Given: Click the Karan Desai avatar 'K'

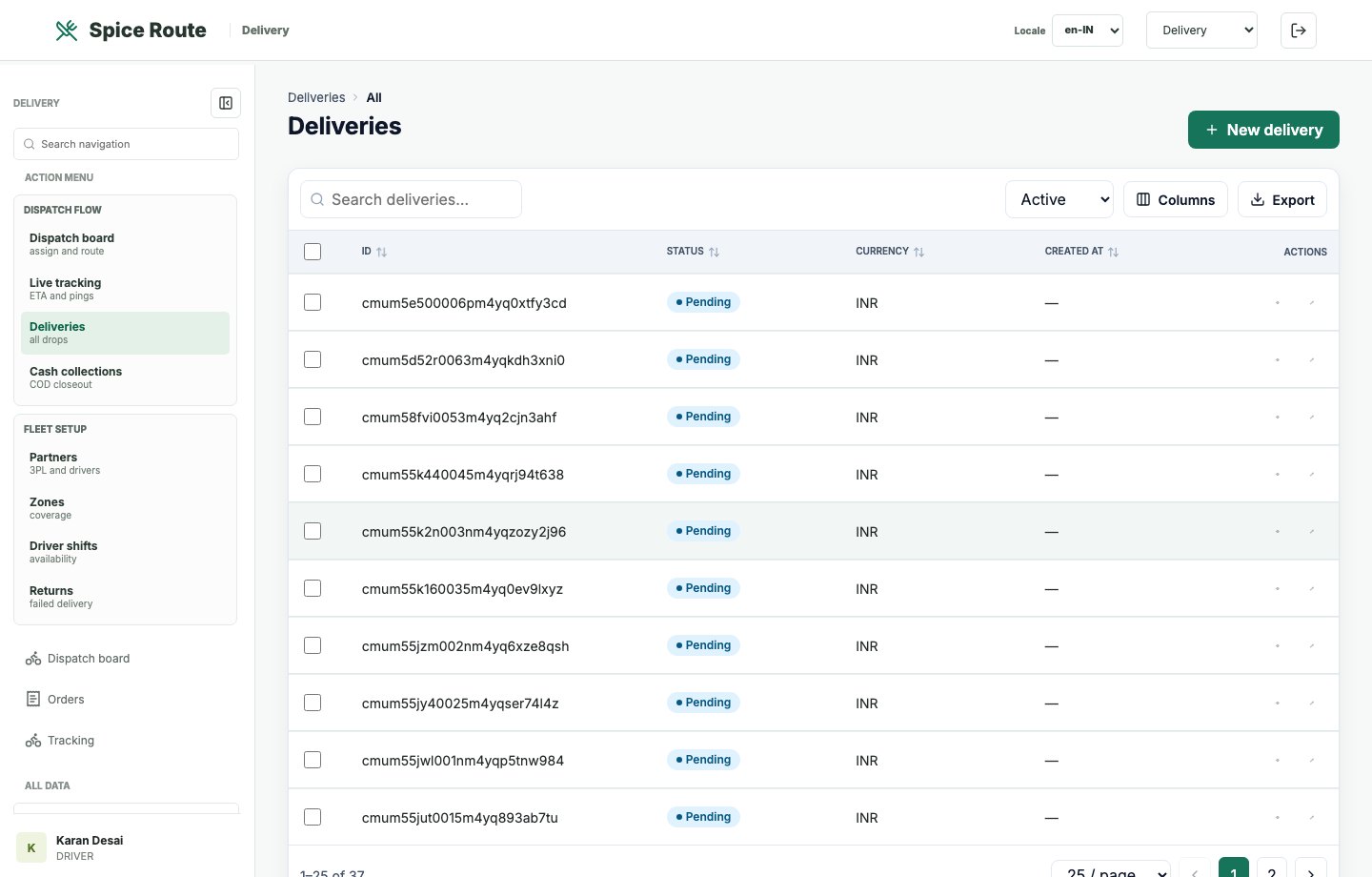Looking at the screenshot, I should (x=31, y=847).
